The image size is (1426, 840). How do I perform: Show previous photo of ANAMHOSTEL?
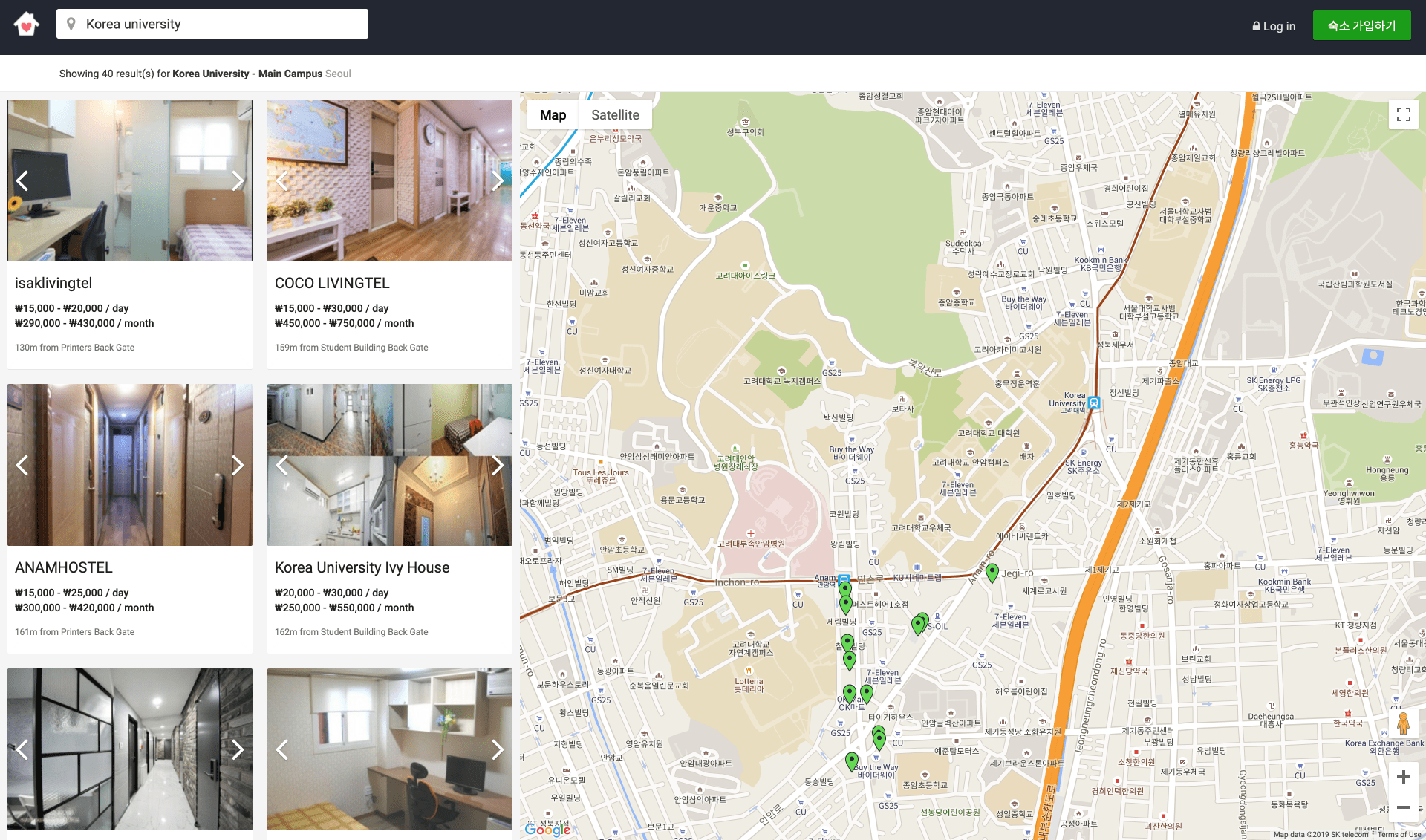(x=22, y=465)
